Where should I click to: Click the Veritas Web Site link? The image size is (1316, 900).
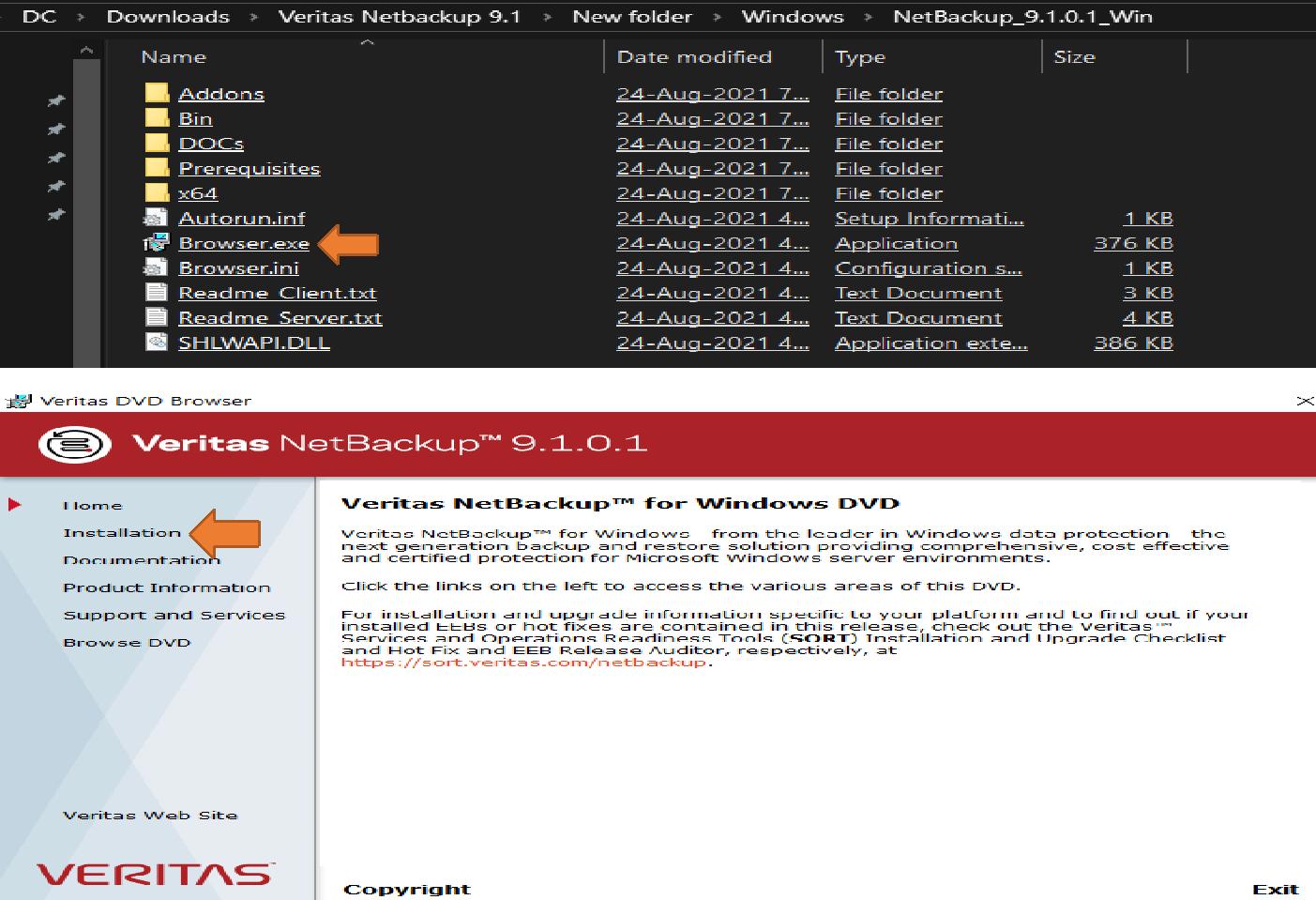150,815
